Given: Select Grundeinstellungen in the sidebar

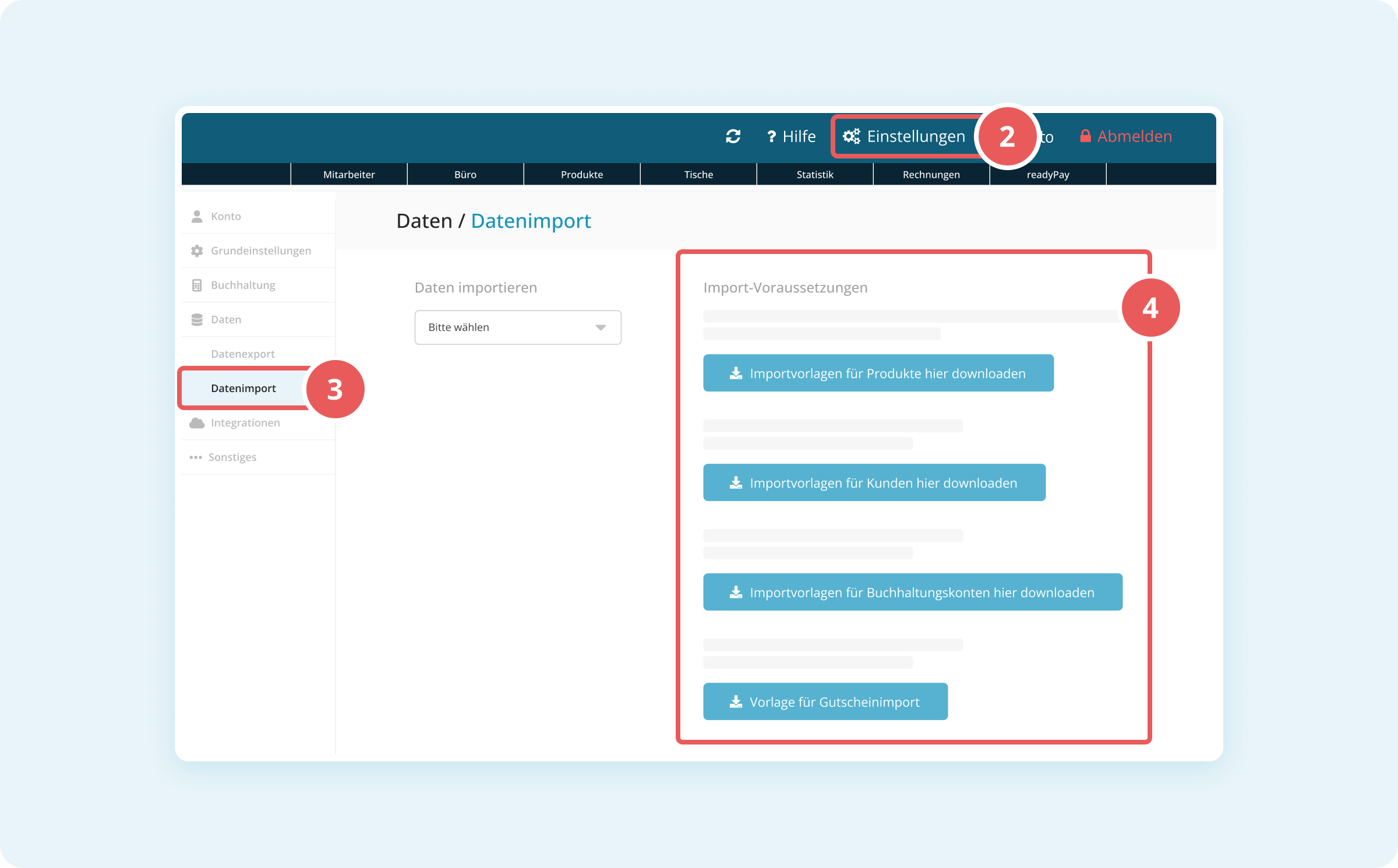Looking at the screenshot, I should [259, 250].
